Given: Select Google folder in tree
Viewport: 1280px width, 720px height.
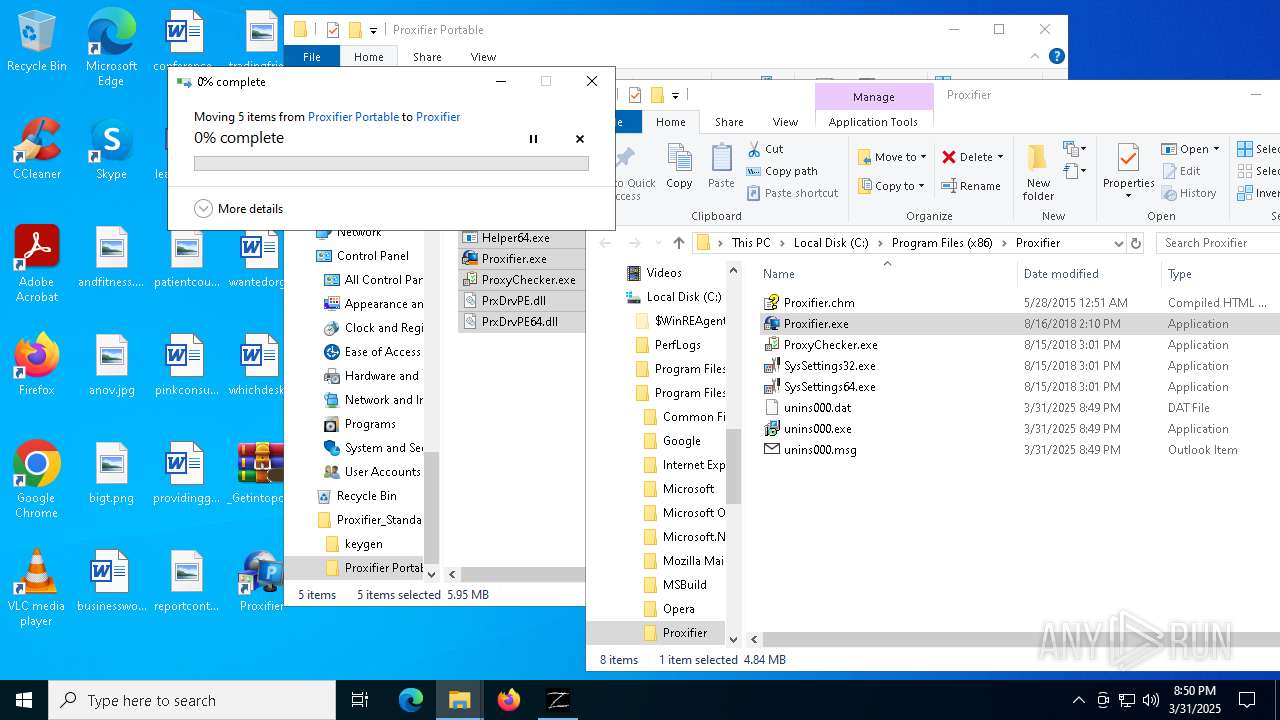Looking at the screenshot, I should [x=681, y=441].
